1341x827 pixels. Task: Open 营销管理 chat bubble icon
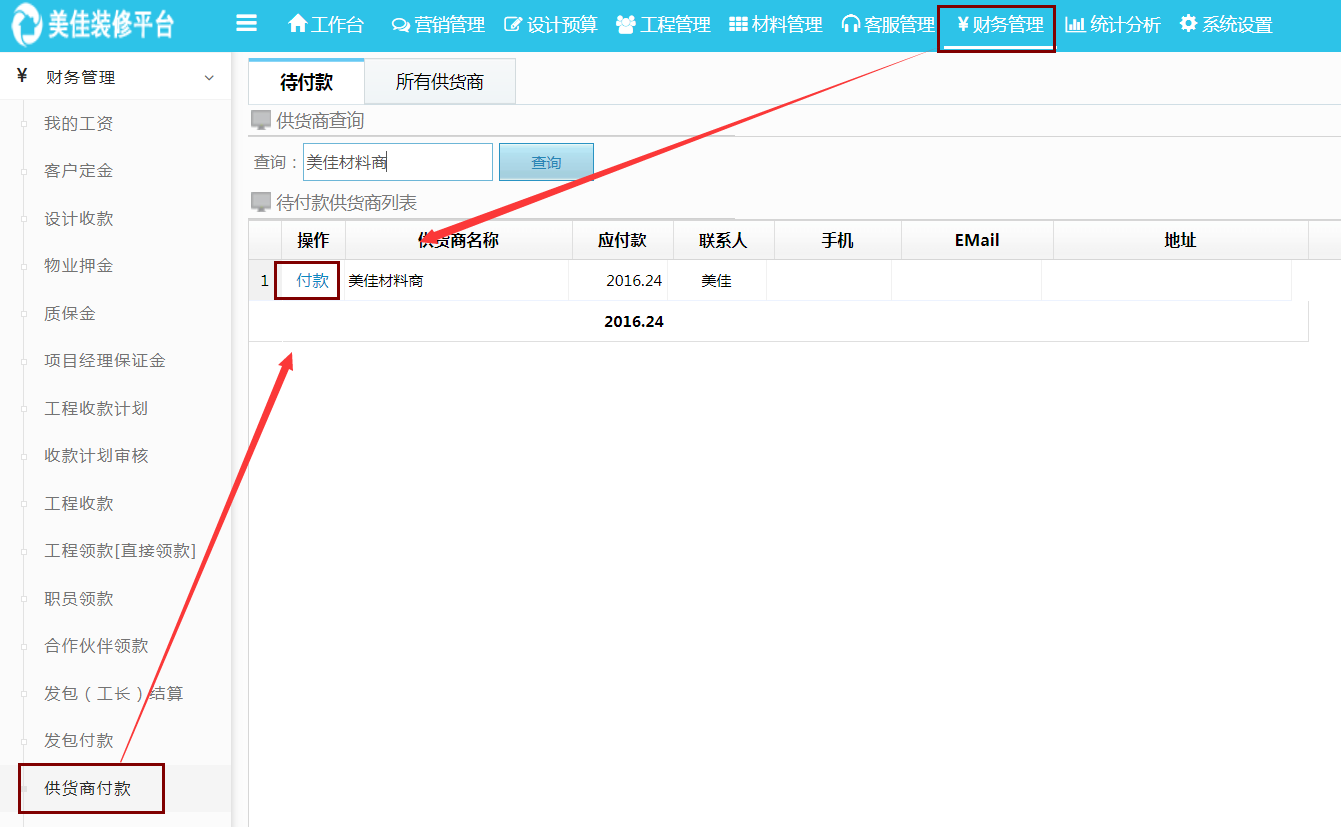tap(401, 25)
